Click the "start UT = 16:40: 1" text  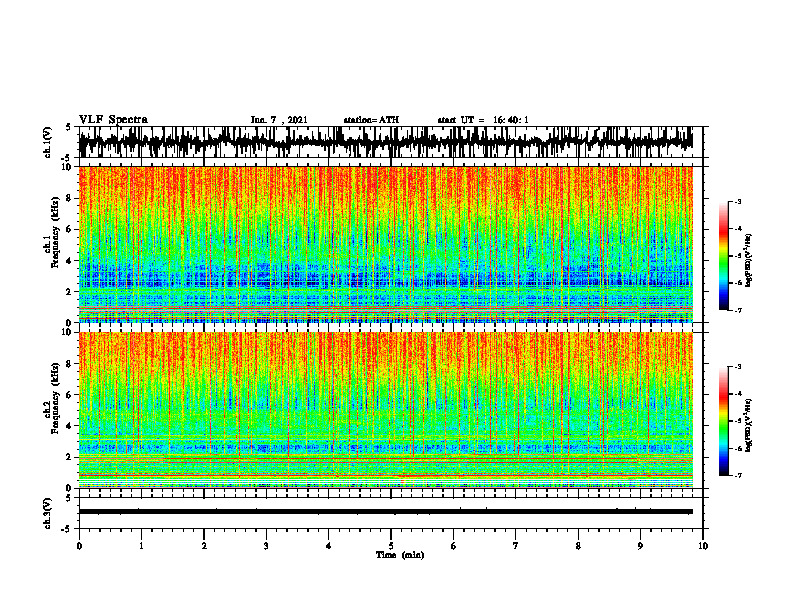pyautogui.click(x=483, y=120)
